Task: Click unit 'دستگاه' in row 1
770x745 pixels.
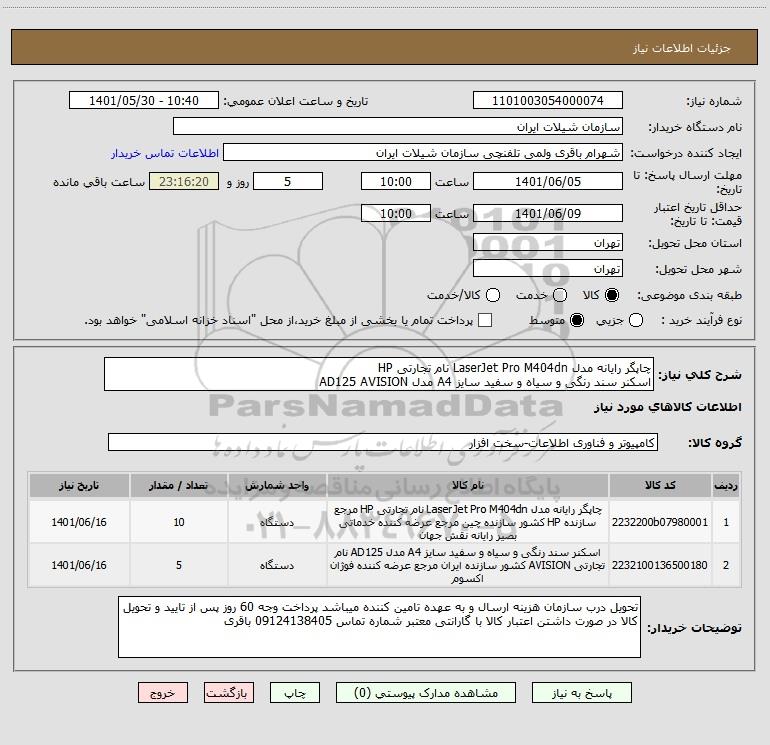Action: tap(277, 522)
